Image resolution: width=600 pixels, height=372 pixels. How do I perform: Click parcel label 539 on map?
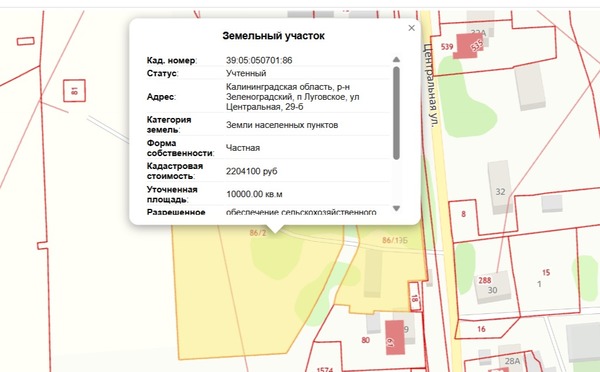pos(447,47)
